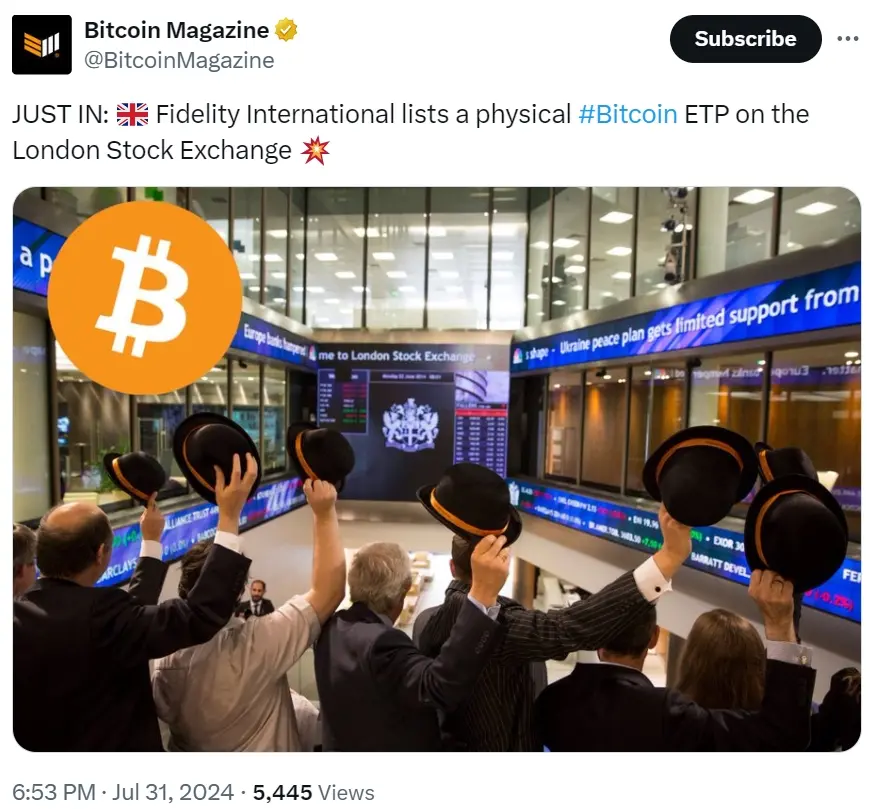This screenshot has width=870, height=809.
Task: Open the three-dot more options menu
Action: coord(847,39)
